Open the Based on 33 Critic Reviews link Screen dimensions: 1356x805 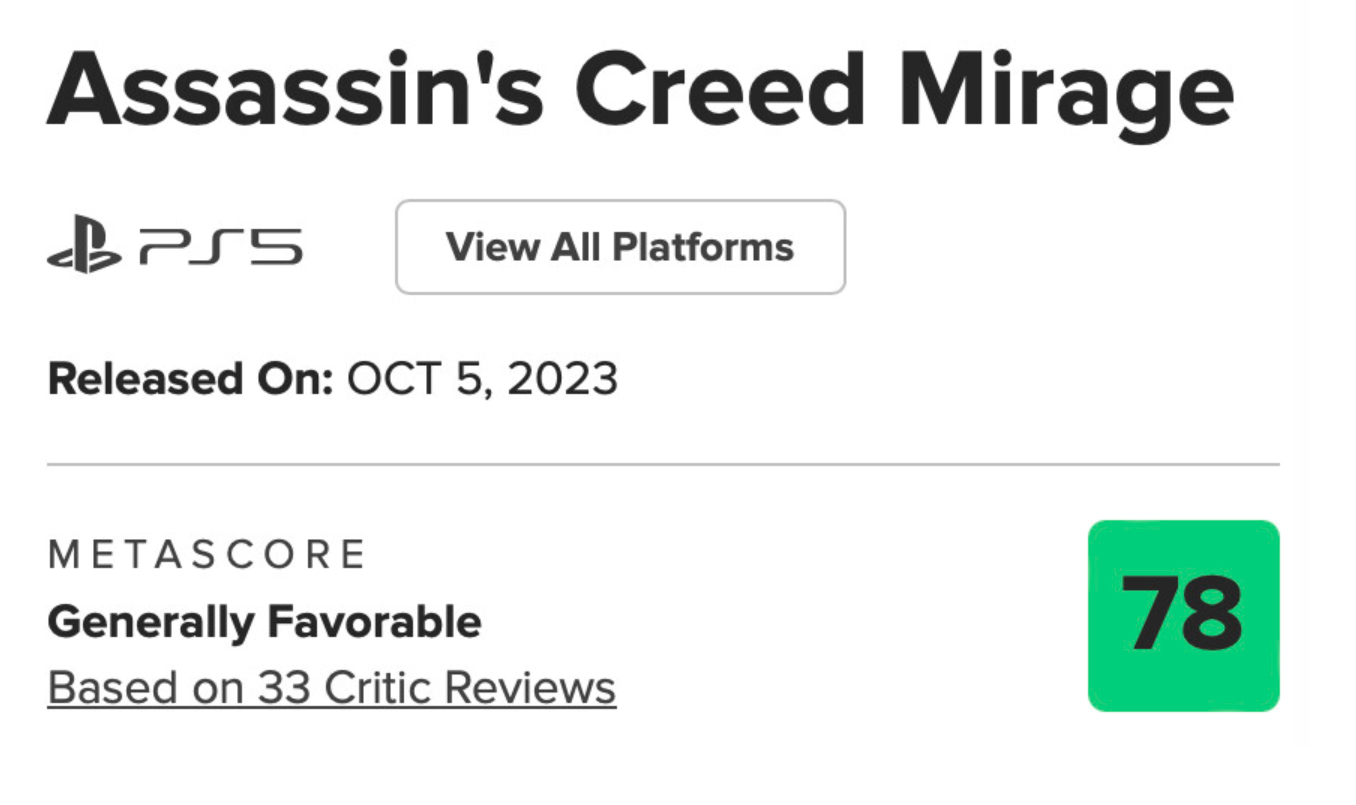point(331,687)
